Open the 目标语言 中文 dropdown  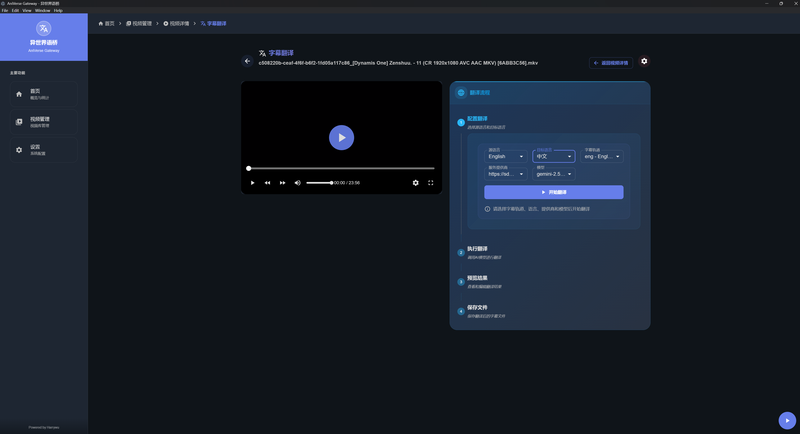click(x=554, y=156)
